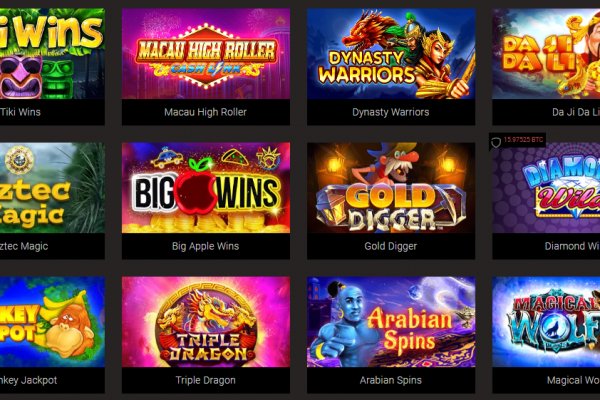Open the Magical Wolf game thumbnail
600x400 pixels.
tap(546, 322)
